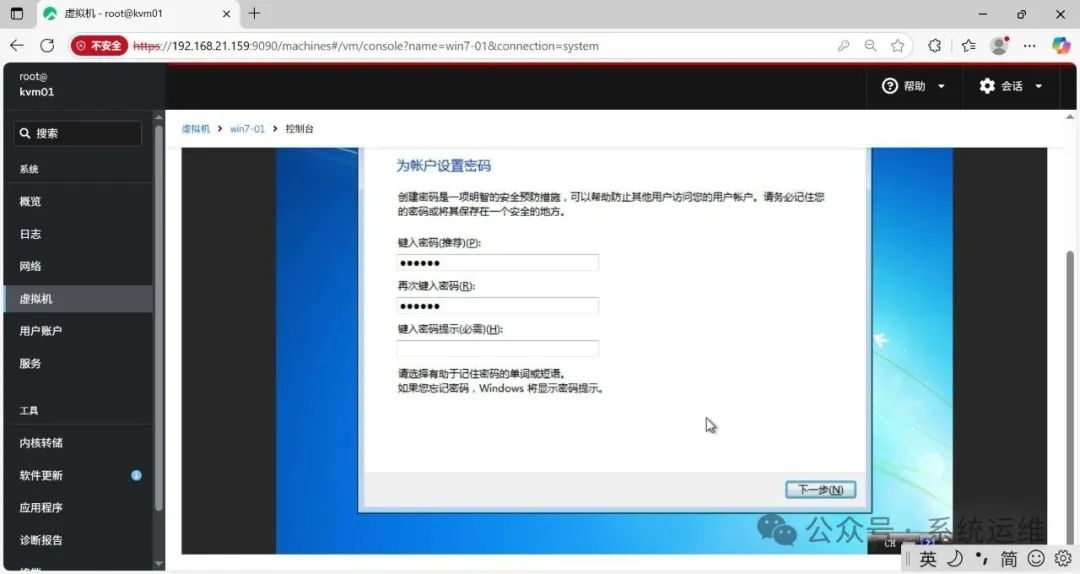The image size is (1080, 574).
Task: Open the saved passwords key icon
Action: 843,45
